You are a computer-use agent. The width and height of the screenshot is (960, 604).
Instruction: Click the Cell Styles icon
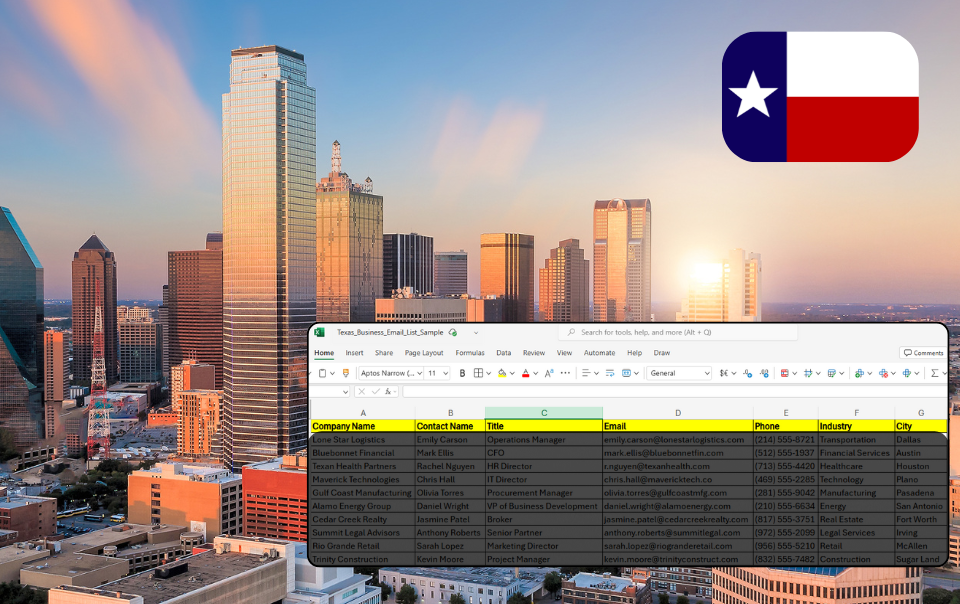(831, 373)
